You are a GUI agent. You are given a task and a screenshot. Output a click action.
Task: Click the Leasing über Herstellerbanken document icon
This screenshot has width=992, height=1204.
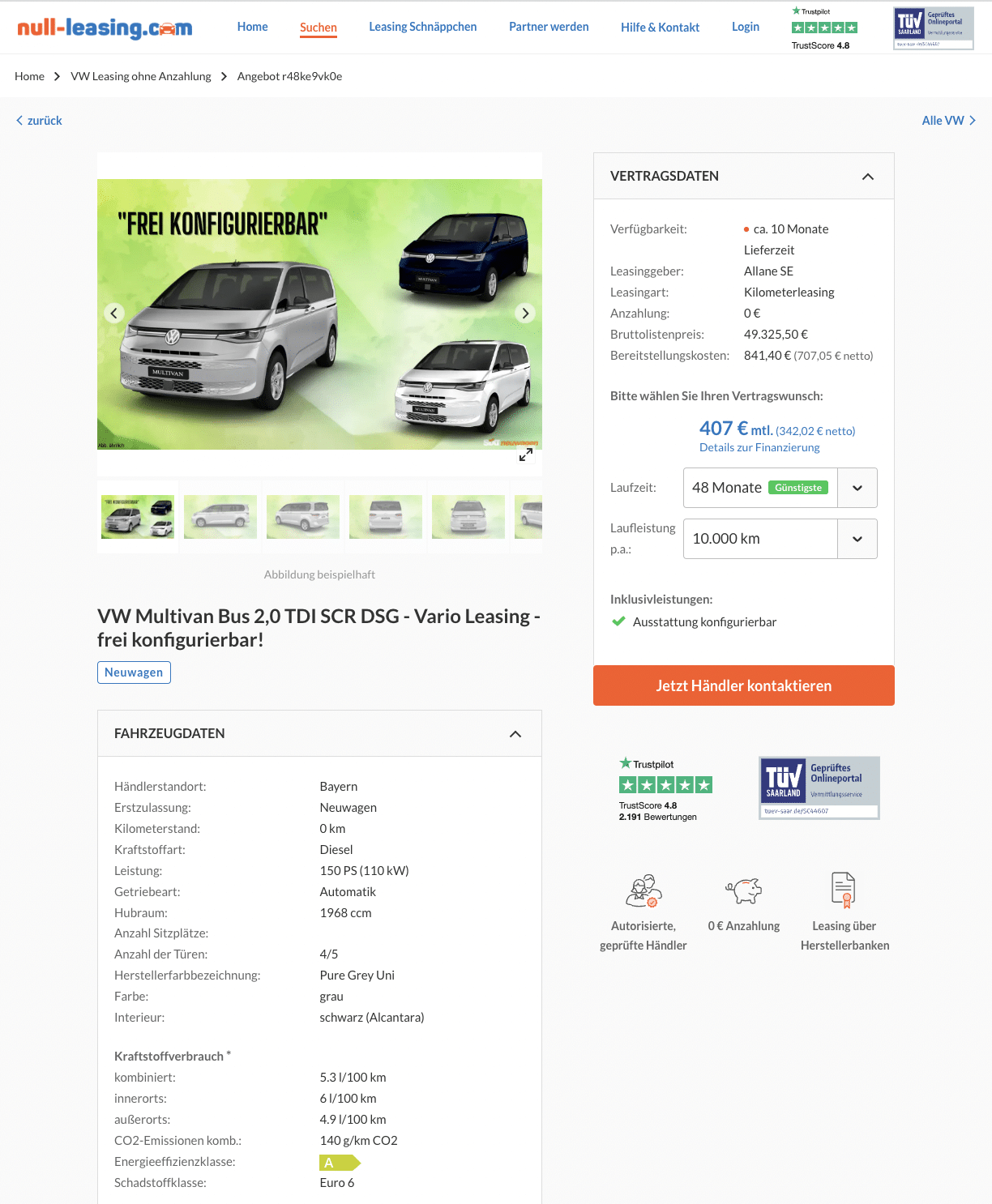tap(844, 890)
